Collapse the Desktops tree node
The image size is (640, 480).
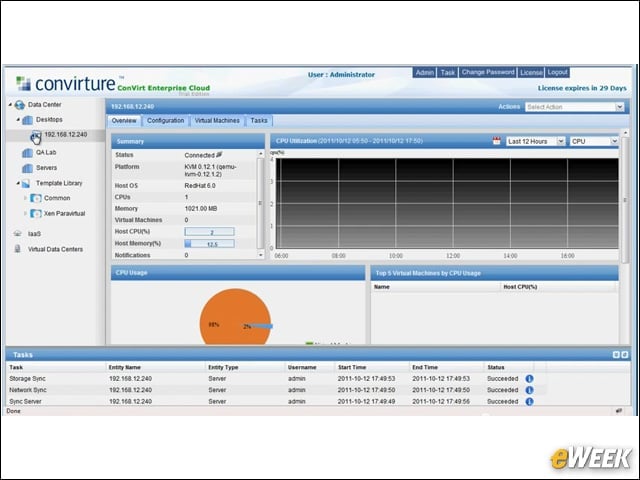click(18, 120)
